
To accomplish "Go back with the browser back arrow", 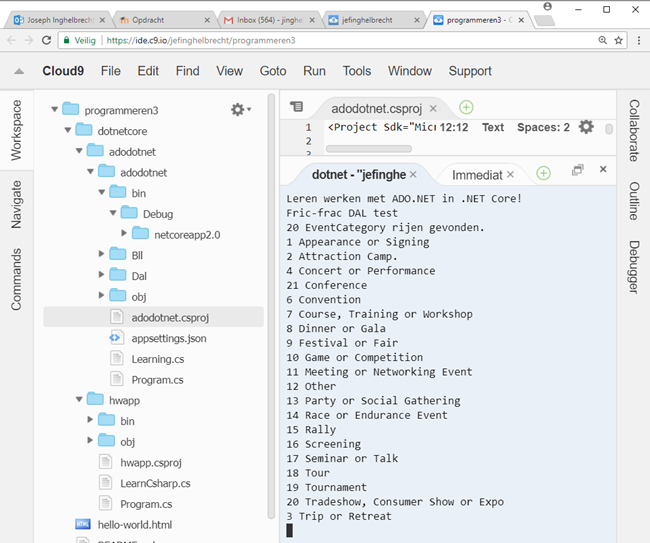I will (12, 40).
